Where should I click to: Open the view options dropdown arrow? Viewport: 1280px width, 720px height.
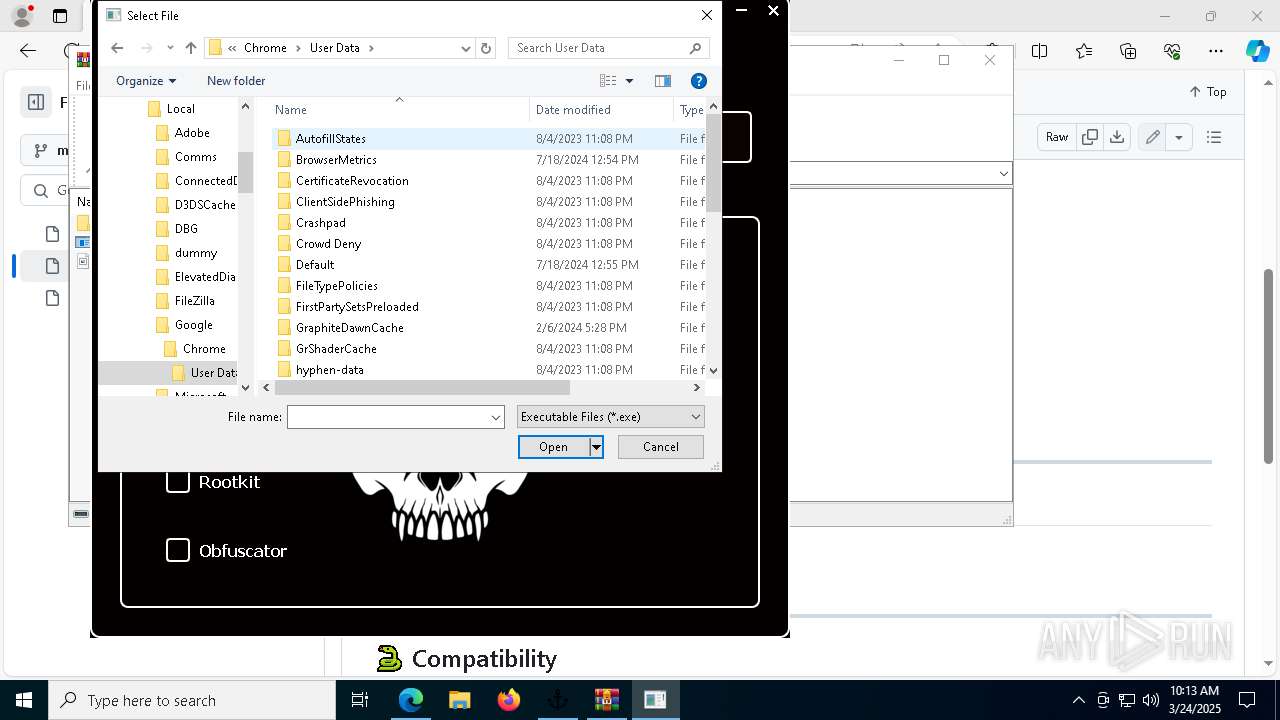(x=629, y=81)
